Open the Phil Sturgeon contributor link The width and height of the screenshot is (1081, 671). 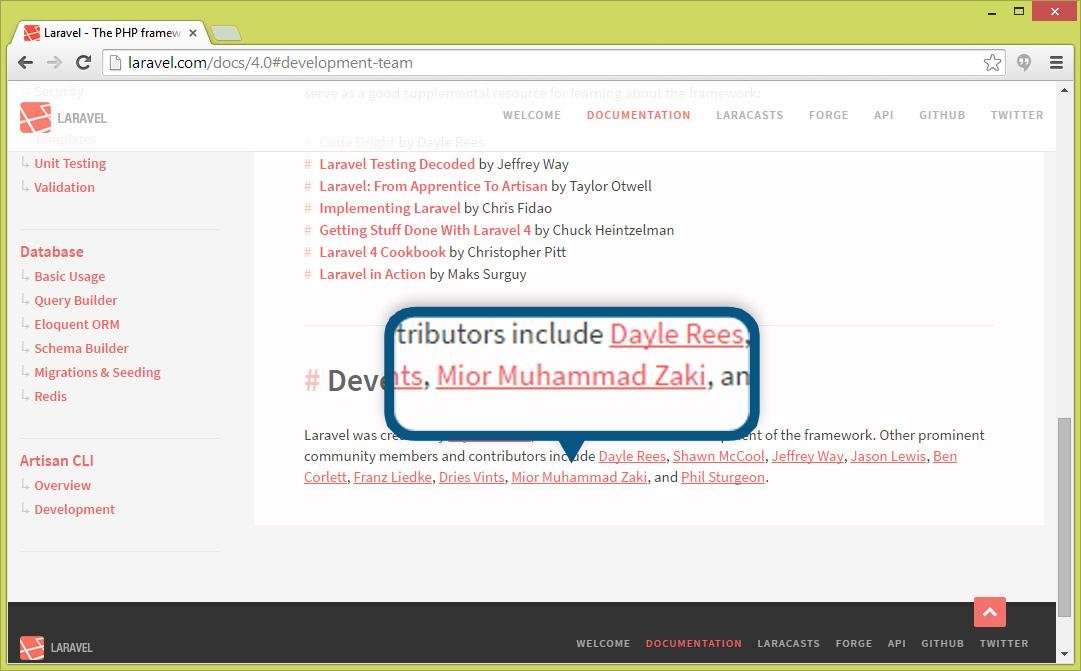click(x=723, y=477)
